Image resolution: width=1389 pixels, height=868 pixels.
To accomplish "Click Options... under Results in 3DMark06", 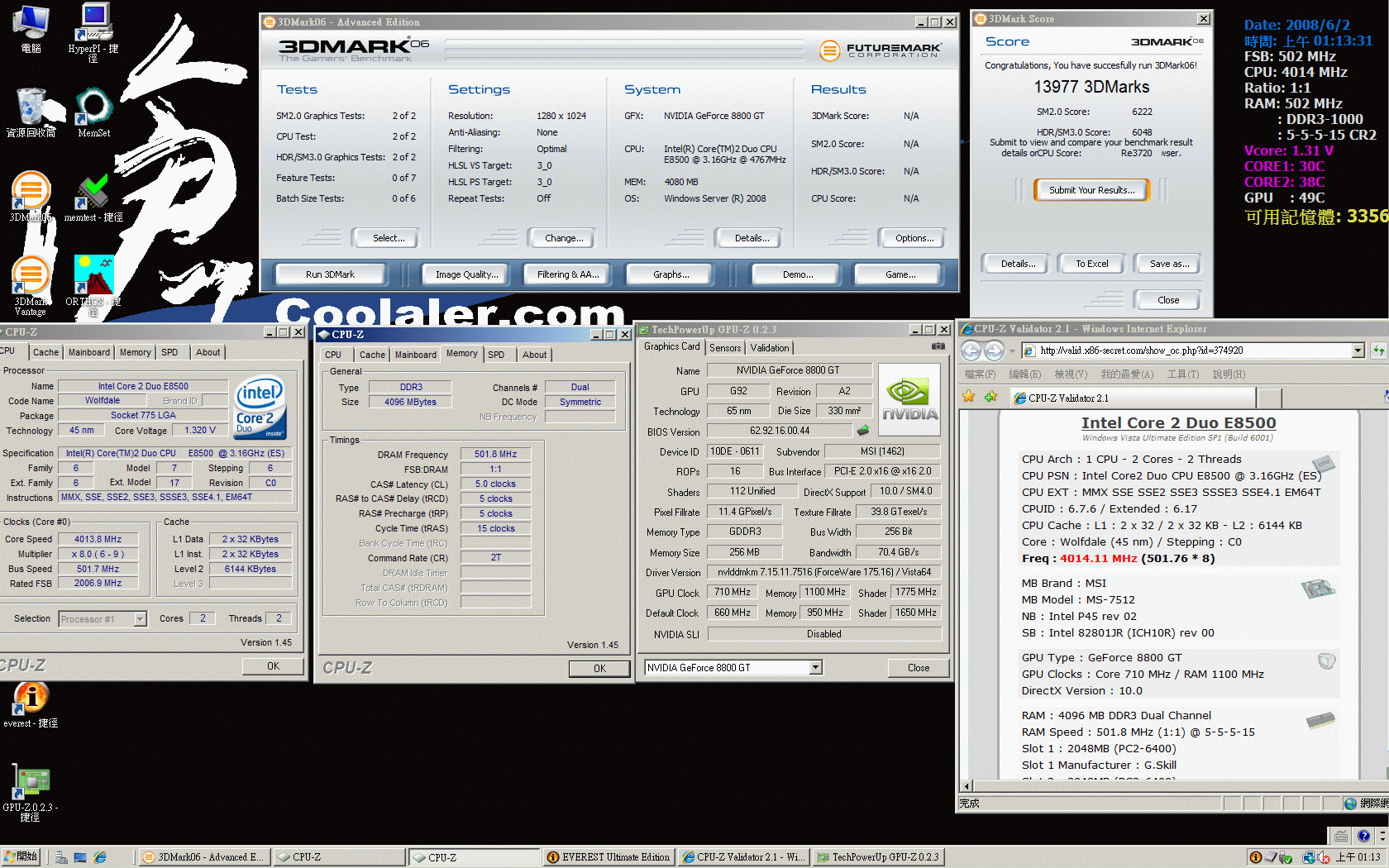I will pyautogui.click(x=914, y=238).
